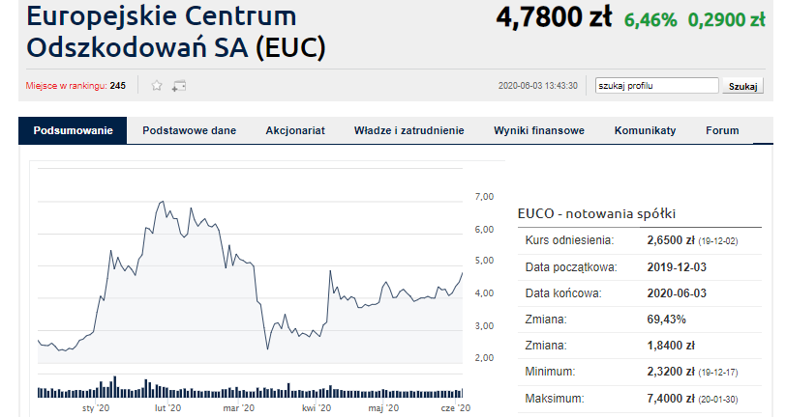Switch to Podstawowe dane tab
This screenshot has height=417, width=786.
pos(189,131)
